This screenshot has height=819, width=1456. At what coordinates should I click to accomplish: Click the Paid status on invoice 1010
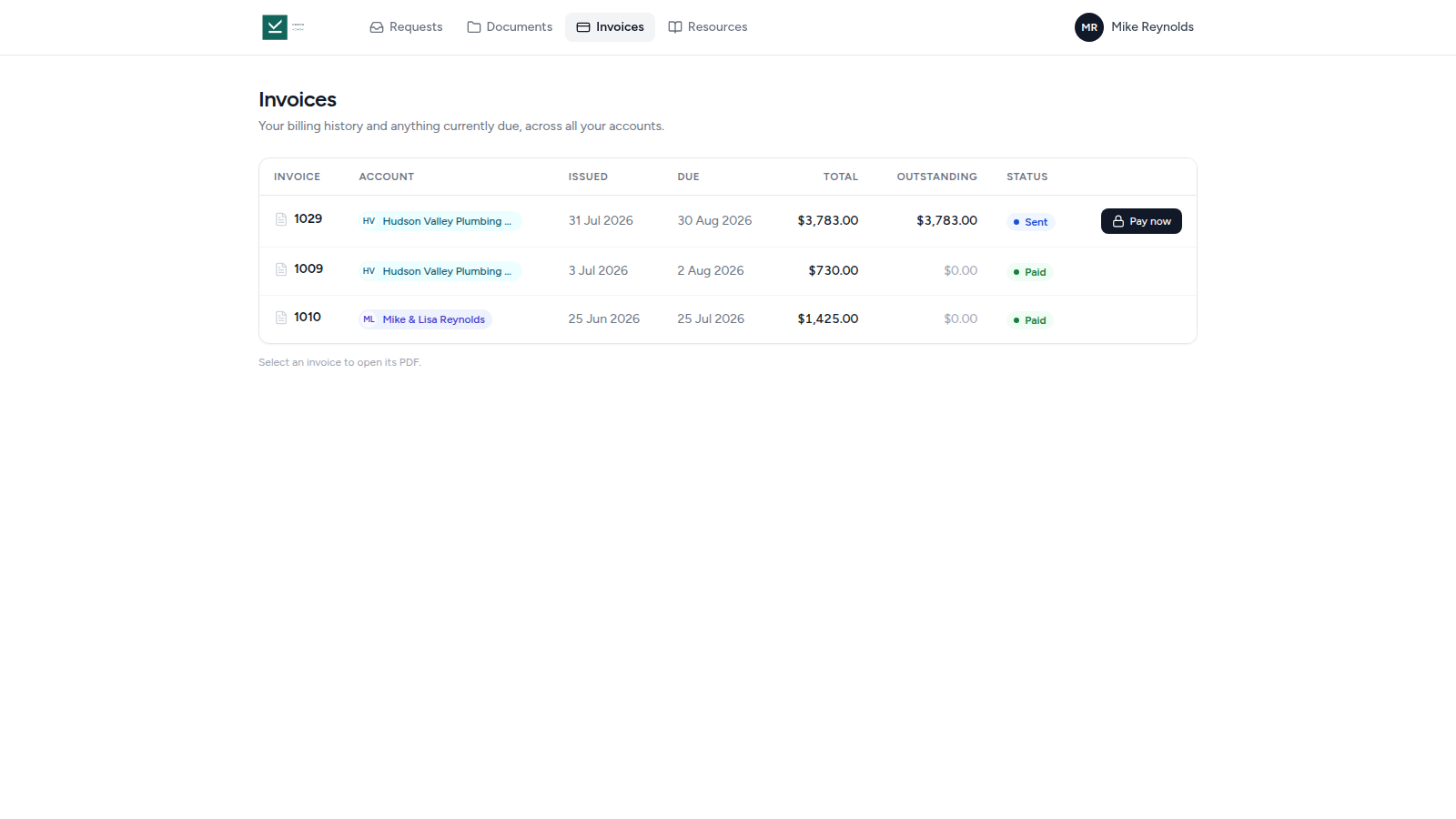tap(1029, 320)
